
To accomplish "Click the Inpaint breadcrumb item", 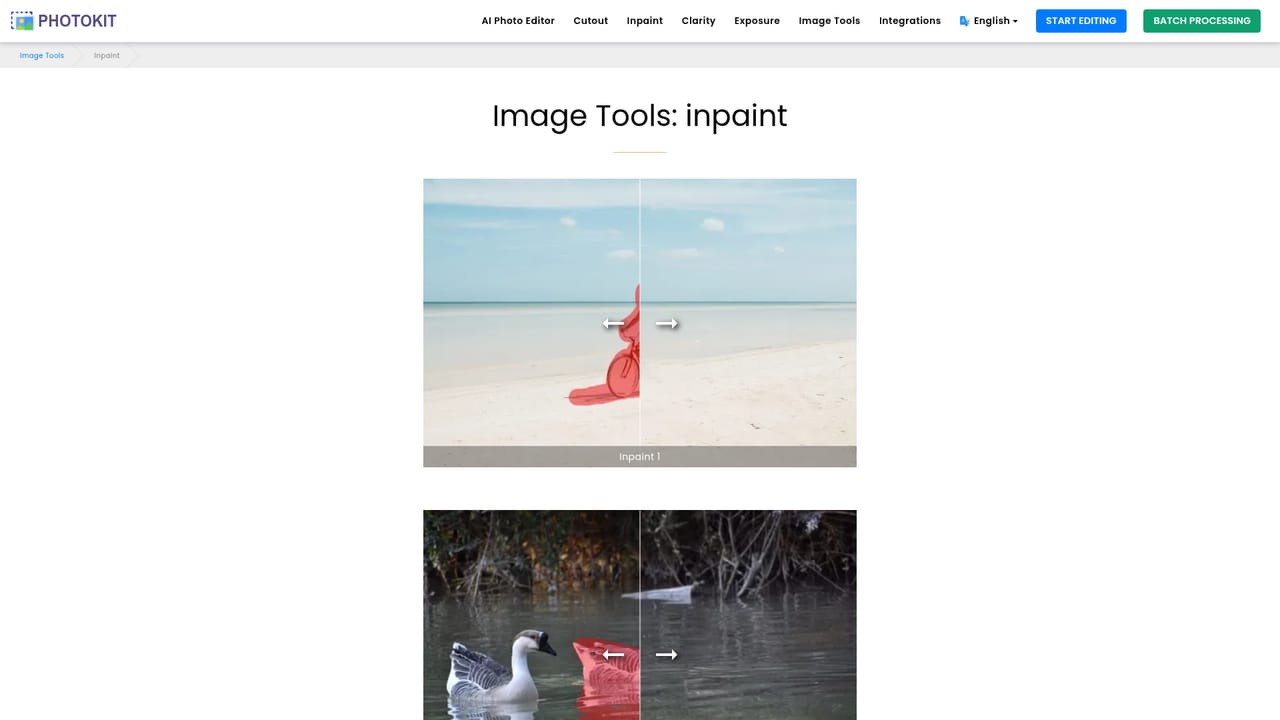I will (x=107, y=56).
